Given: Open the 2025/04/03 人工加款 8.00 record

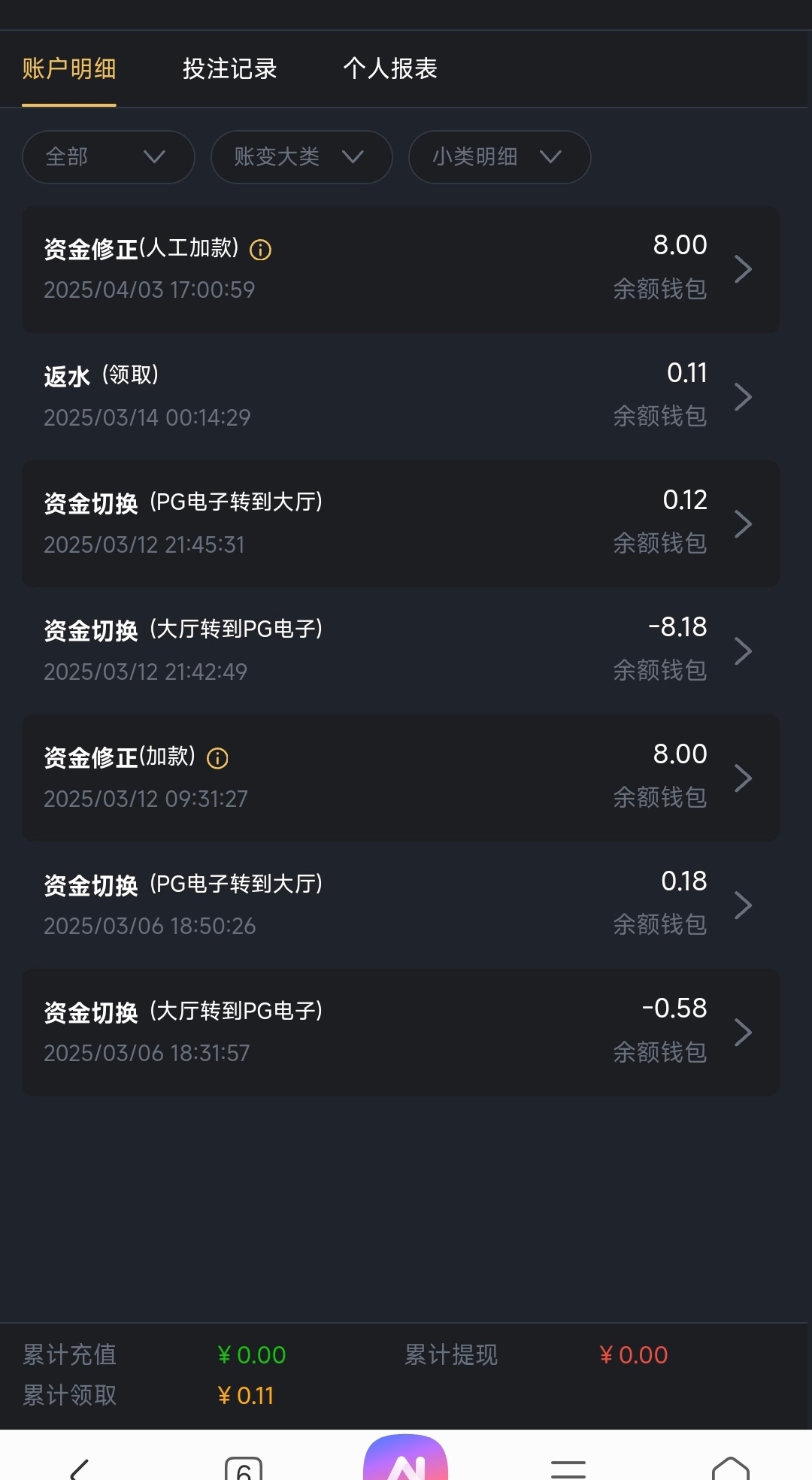Looking at the screenshot, I should [400, 269].
